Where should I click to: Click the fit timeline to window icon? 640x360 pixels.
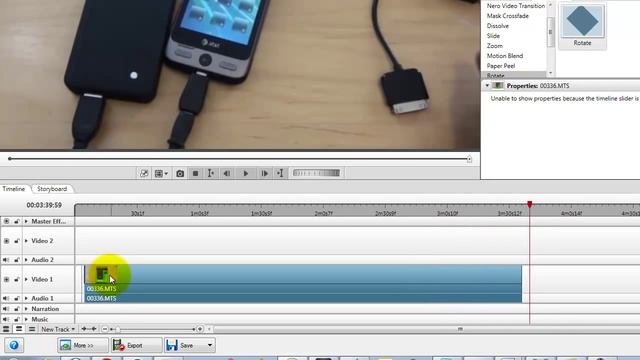89,329
